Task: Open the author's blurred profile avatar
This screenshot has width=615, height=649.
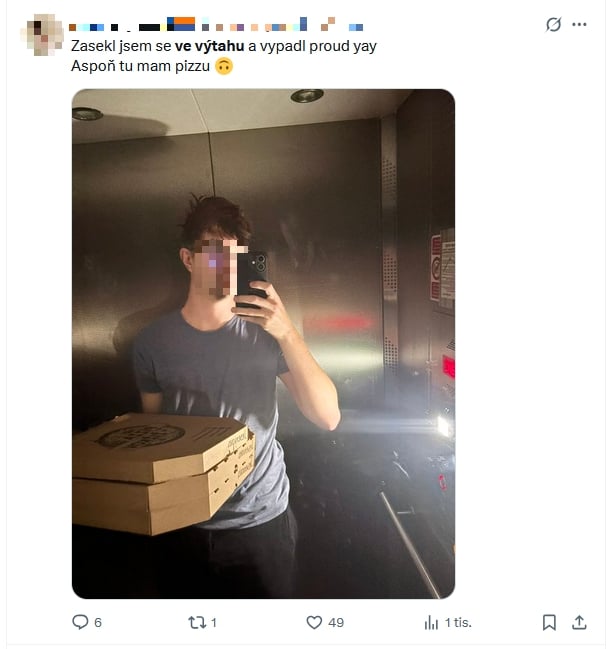Action: coord(41,34)
